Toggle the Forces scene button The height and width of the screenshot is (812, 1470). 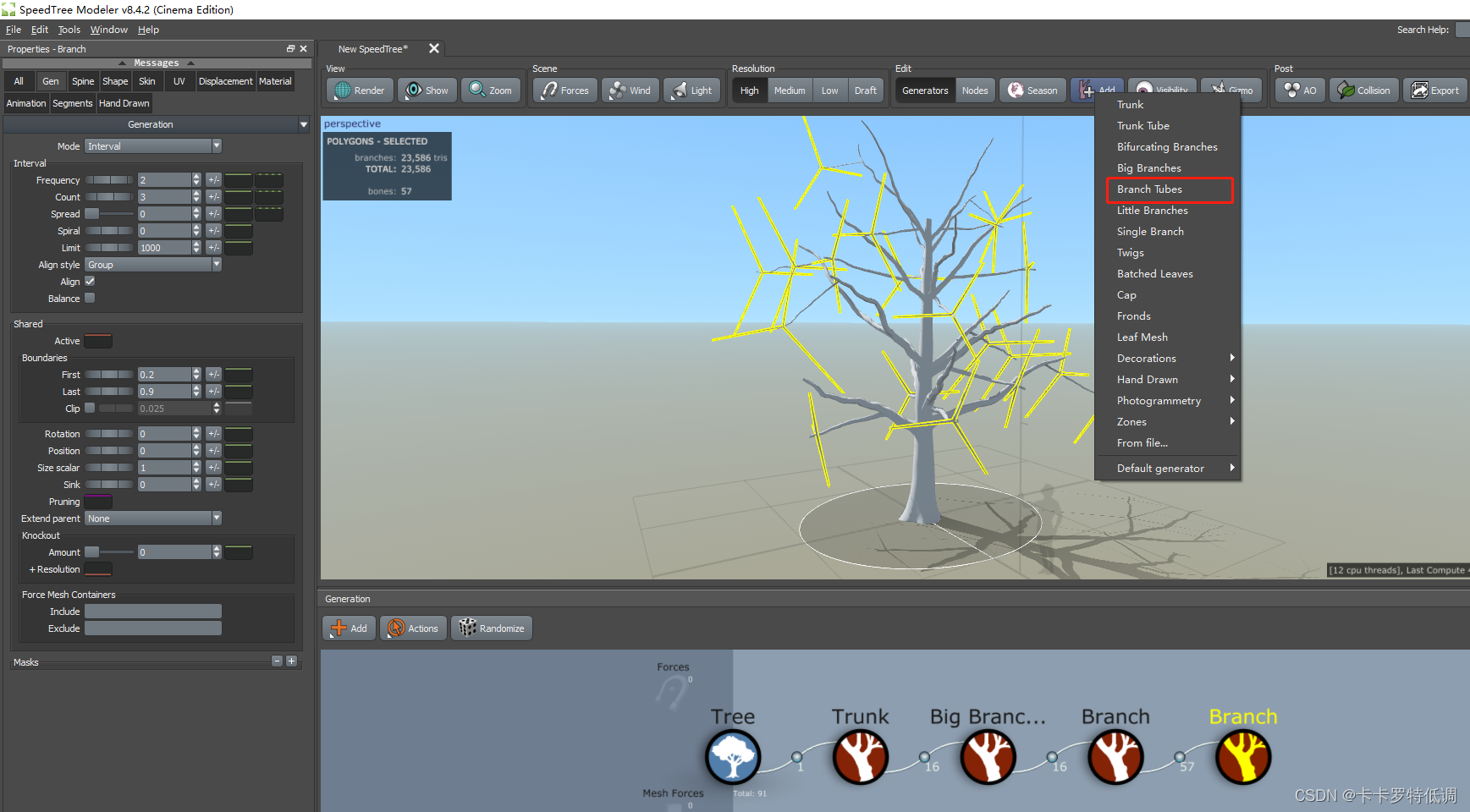pos(565,91)
